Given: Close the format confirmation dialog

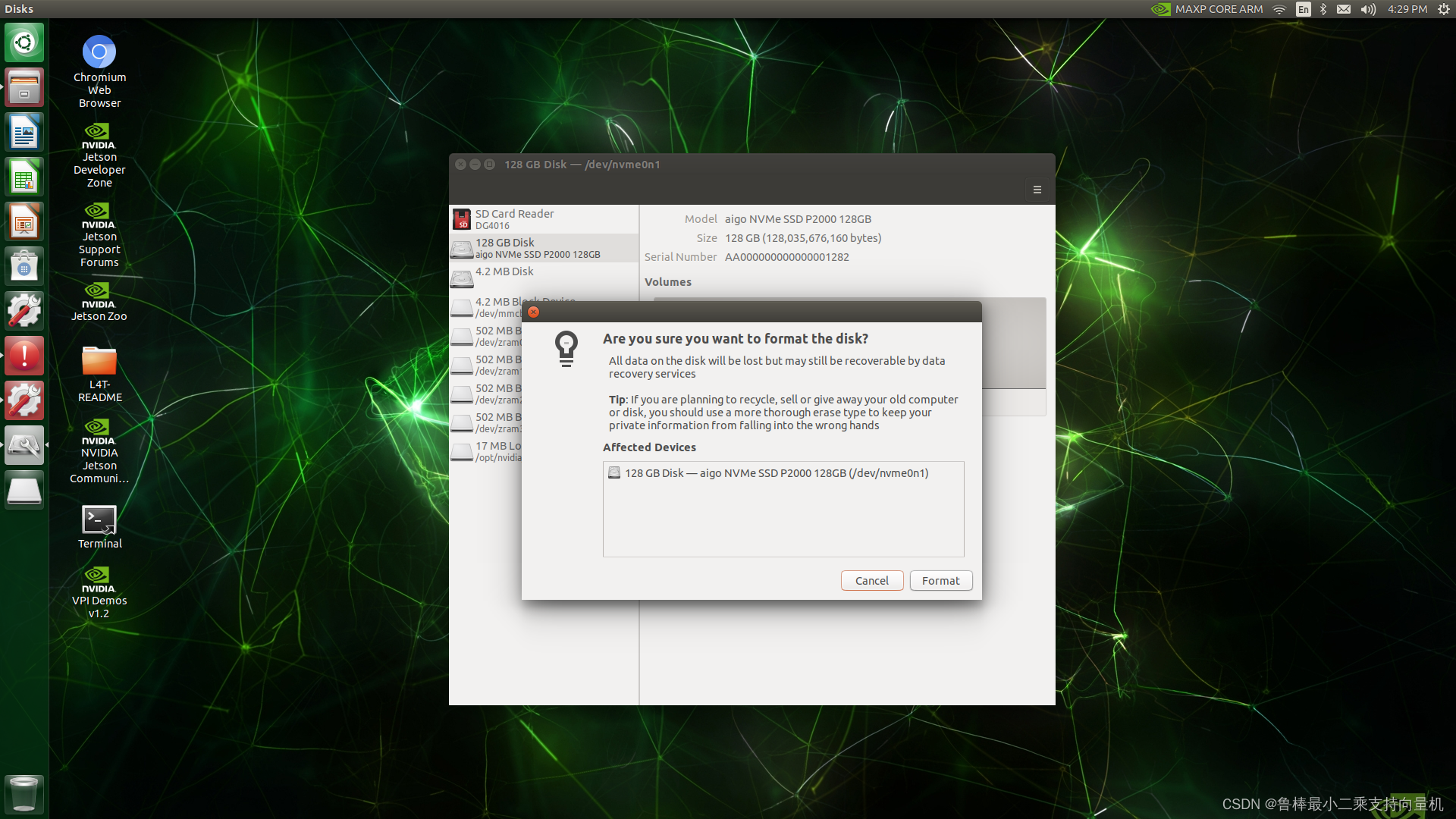Looking at the screenshot, I should coord(533,312).
